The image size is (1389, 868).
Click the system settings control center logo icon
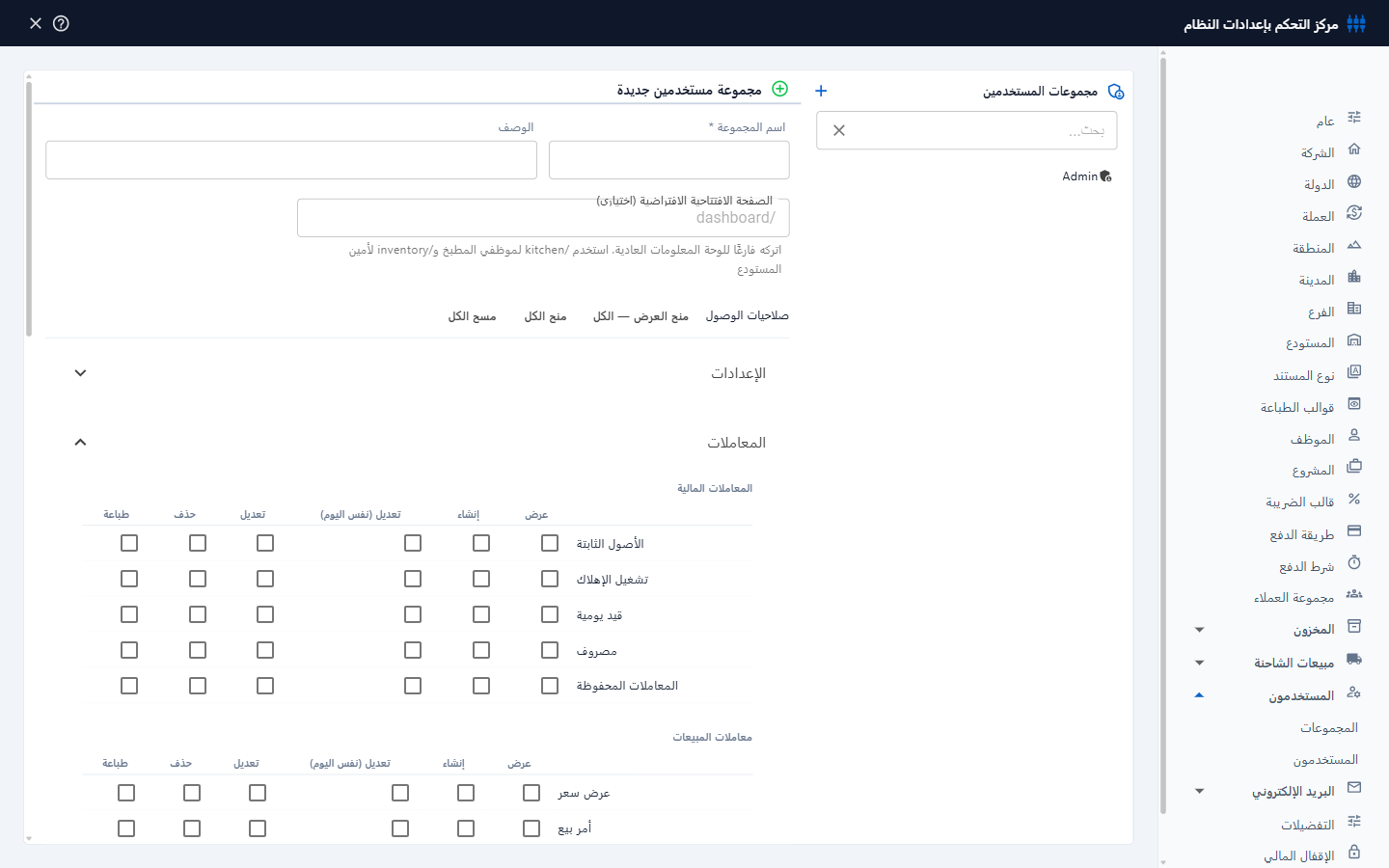click(1356, 23)
